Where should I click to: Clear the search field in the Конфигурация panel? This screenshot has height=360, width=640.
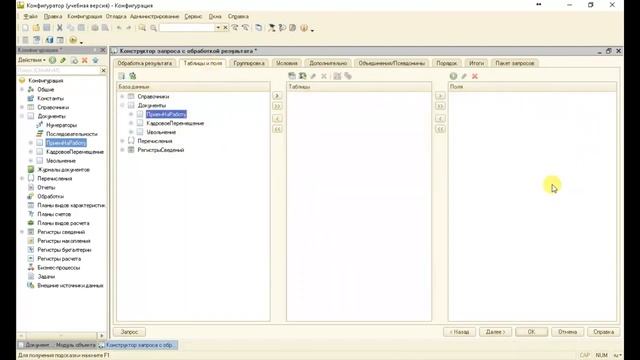point(103,70)
